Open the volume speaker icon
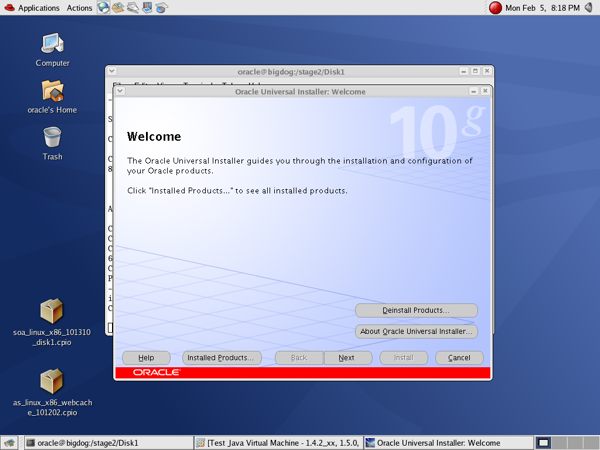The width and height of the screenshot is (600, 450). (x=589, y=7)
